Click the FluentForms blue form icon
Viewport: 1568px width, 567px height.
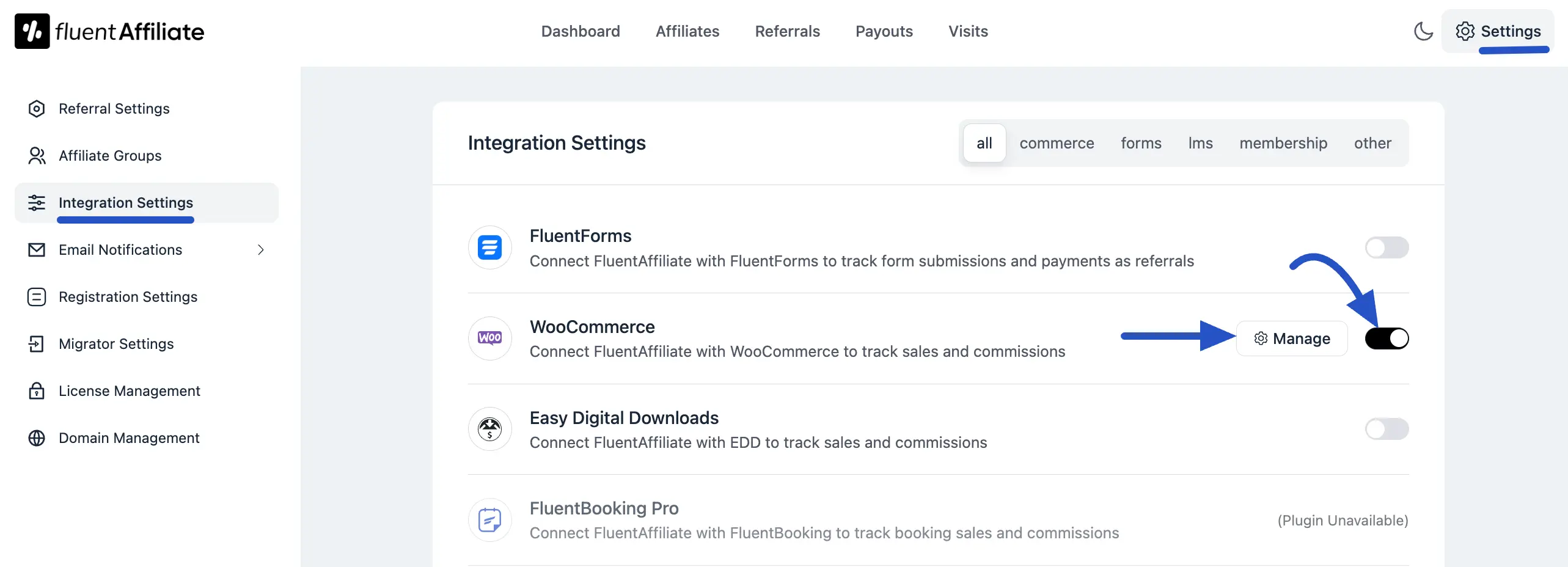pos(489,247)
